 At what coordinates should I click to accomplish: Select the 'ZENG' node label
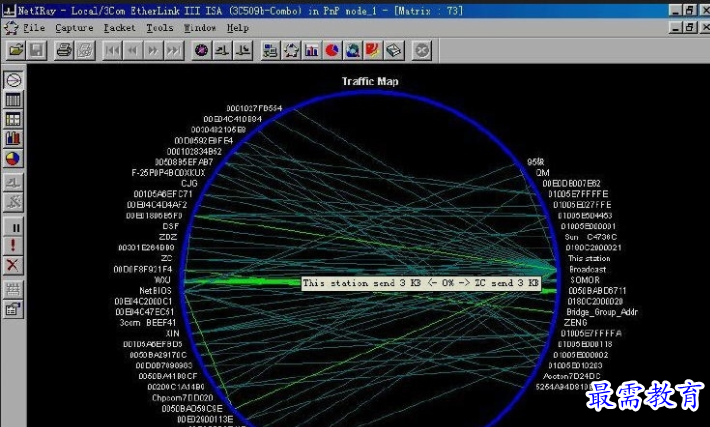576,322
